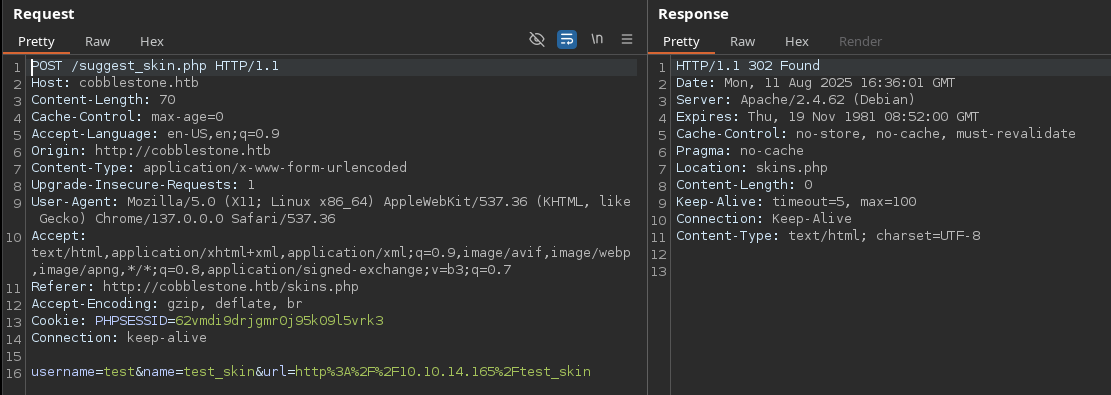The width and height of the screenshot is (1111, 395).
Task: Click the Content-Length: 0 response line
Action: coord(744,185)
